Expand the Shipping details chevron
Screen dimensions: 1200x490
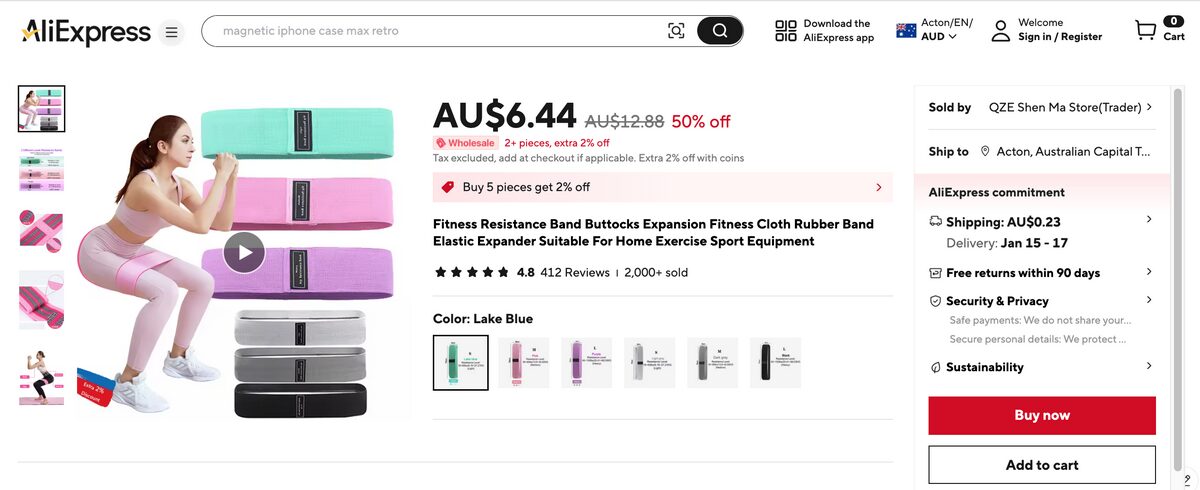click(1149, 220)
